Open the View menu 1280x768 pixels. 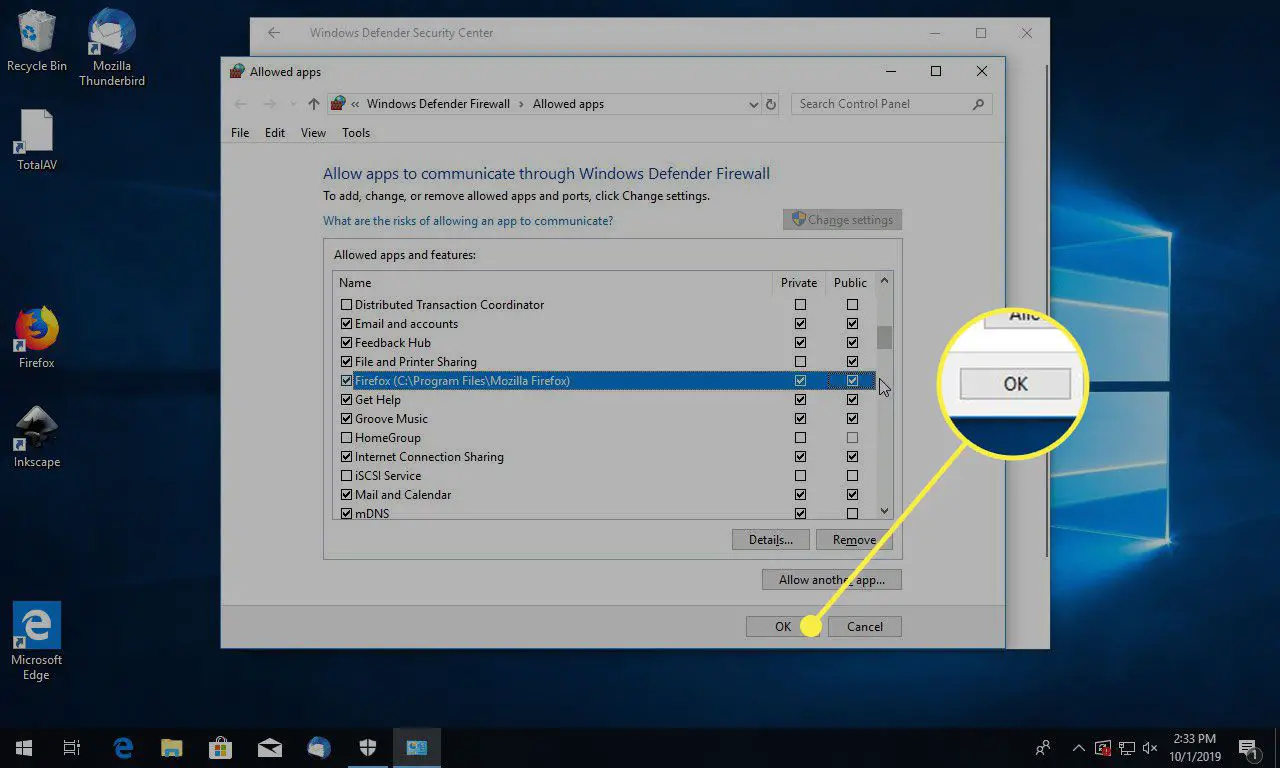coord(313,133)
